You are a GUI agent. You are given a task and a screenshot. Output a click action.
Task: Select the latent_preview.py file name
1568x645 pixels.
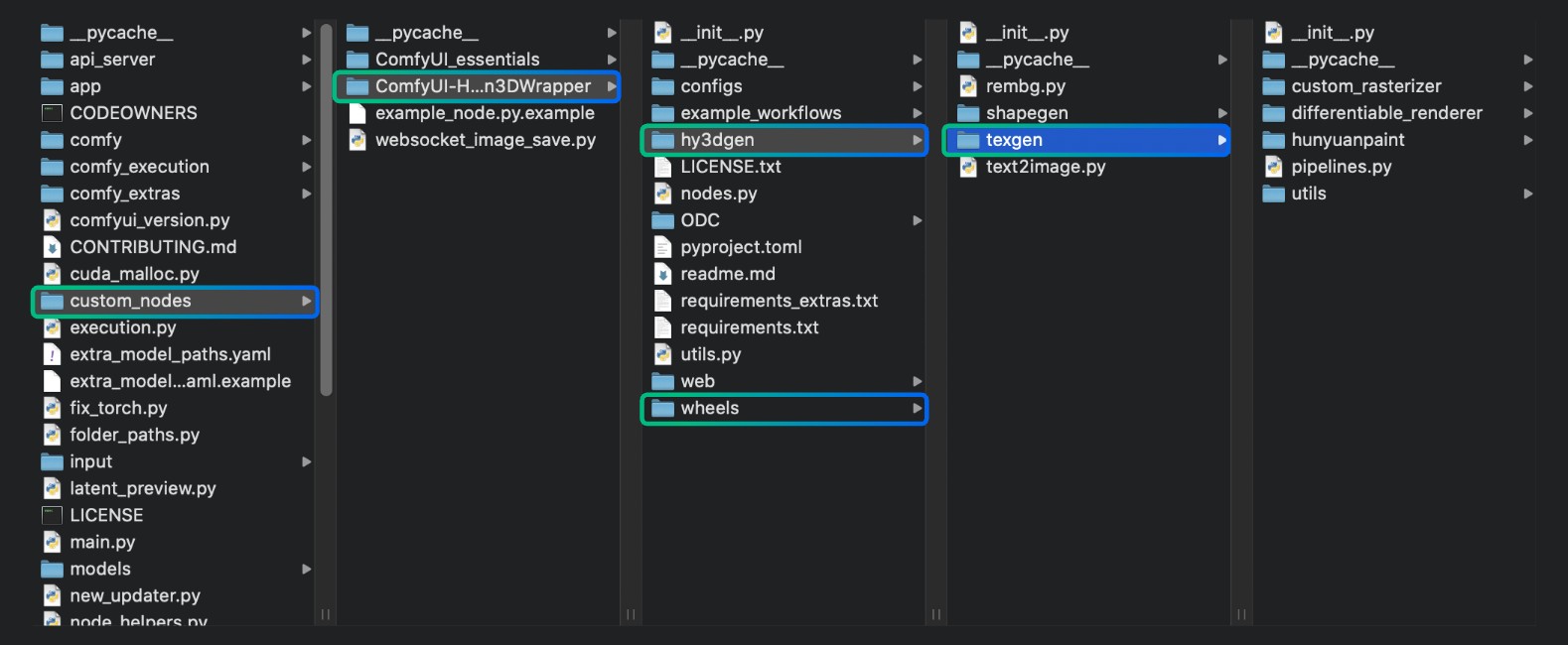pyautogui.click(x=143, y=488)
